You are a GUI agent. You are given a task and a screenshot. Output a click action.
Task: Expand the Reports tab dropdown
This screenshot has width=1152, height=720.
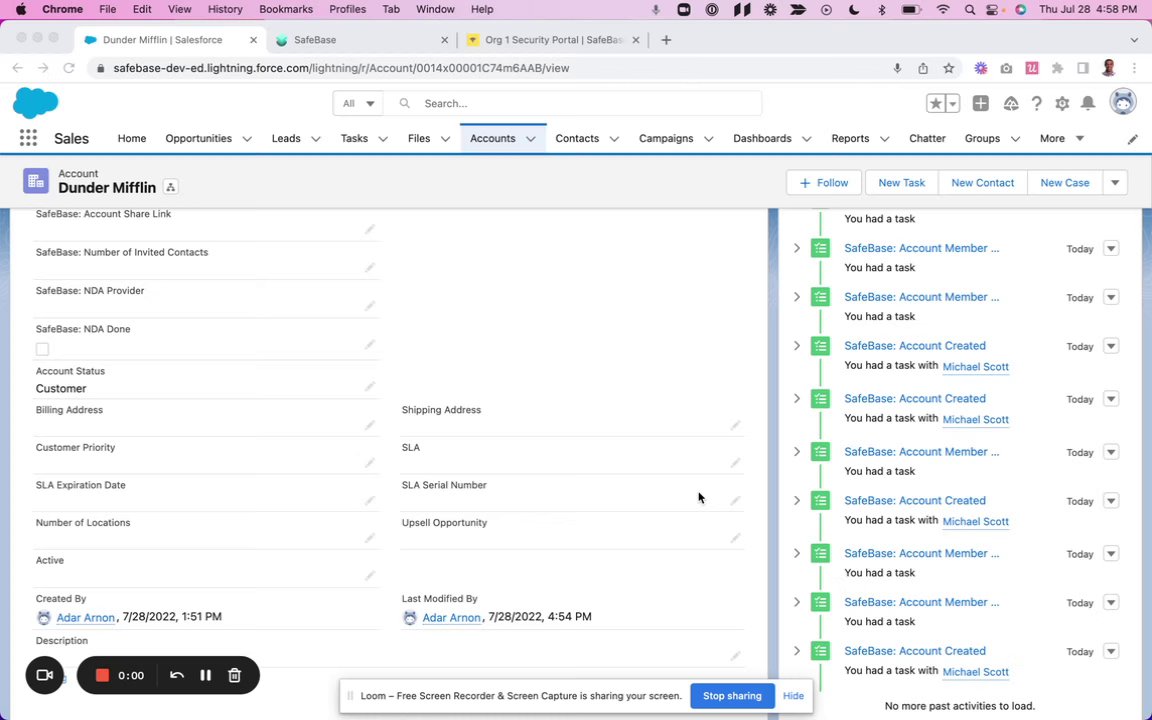(885, 139)
